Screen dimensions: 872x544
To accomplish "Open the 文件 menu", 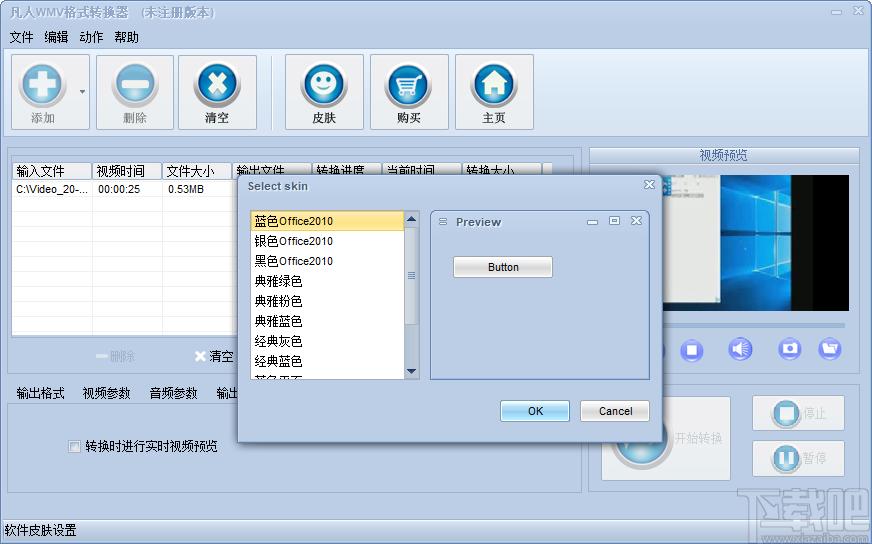I will click(x=21, y=37).
